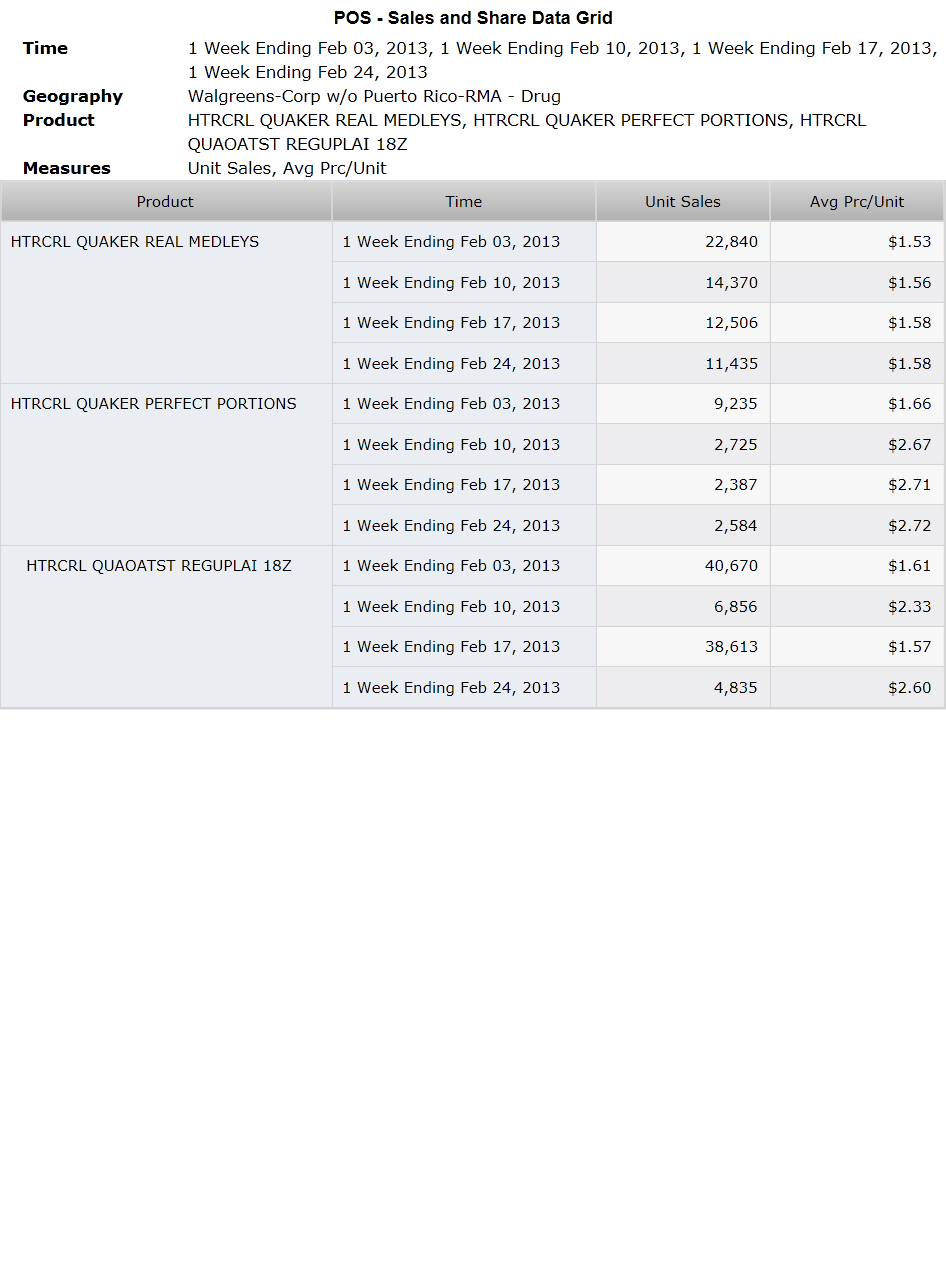Select the $1.66 average price cell

point(857,404)
